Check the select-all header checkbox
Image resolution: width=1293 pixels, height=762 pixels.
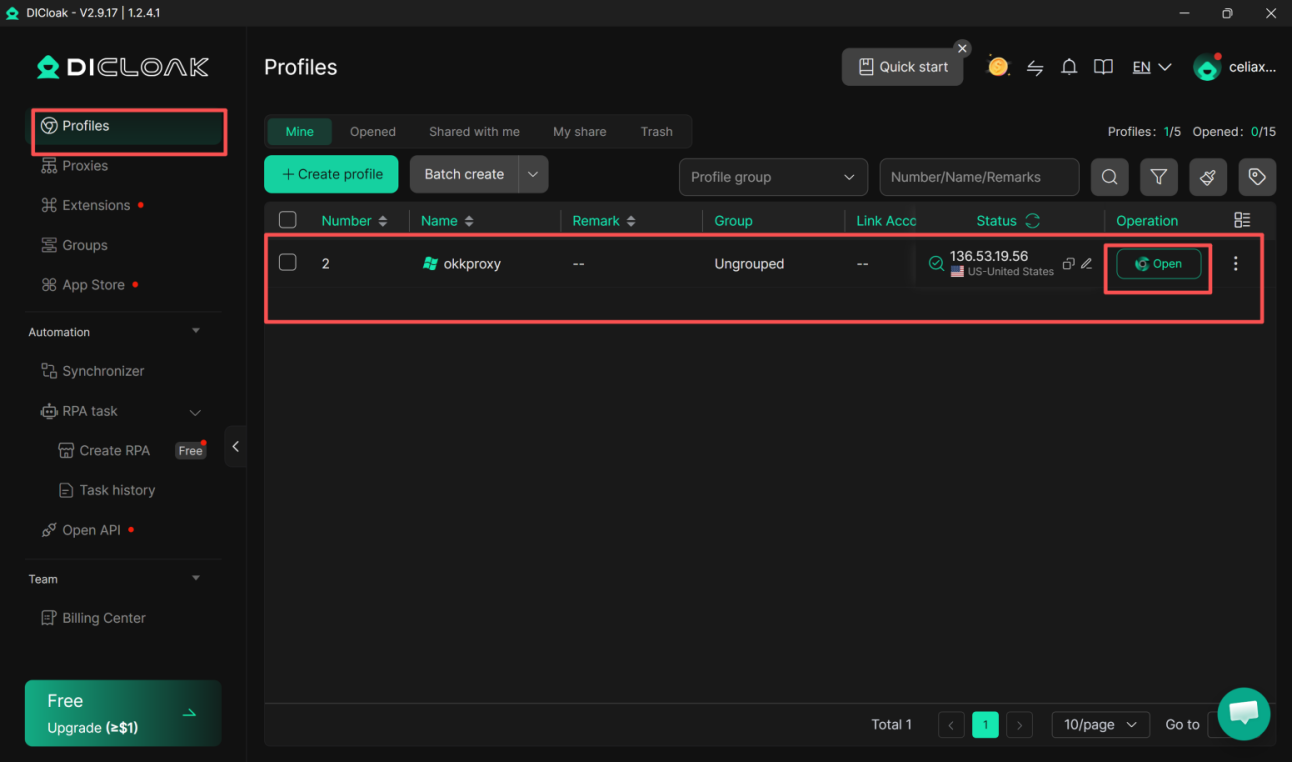tap(288, 220)
